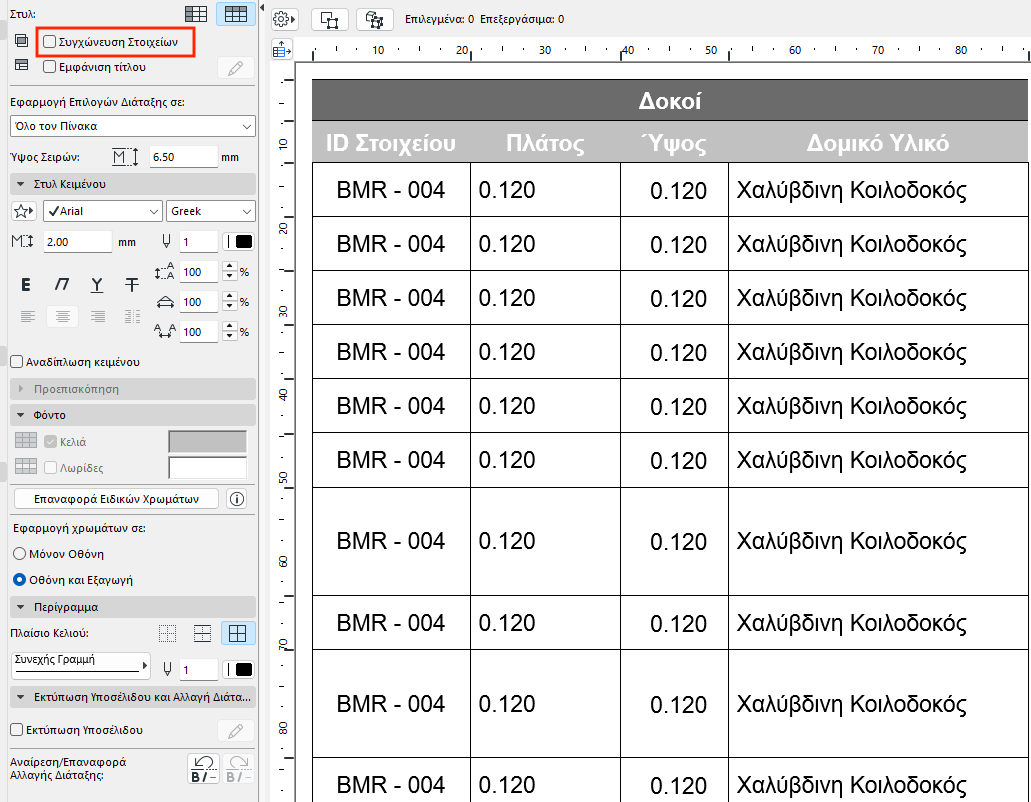This screenshot has height=802, width=1031.
Task: Click the favorites star icon next to font
Action: pos(24,211)
